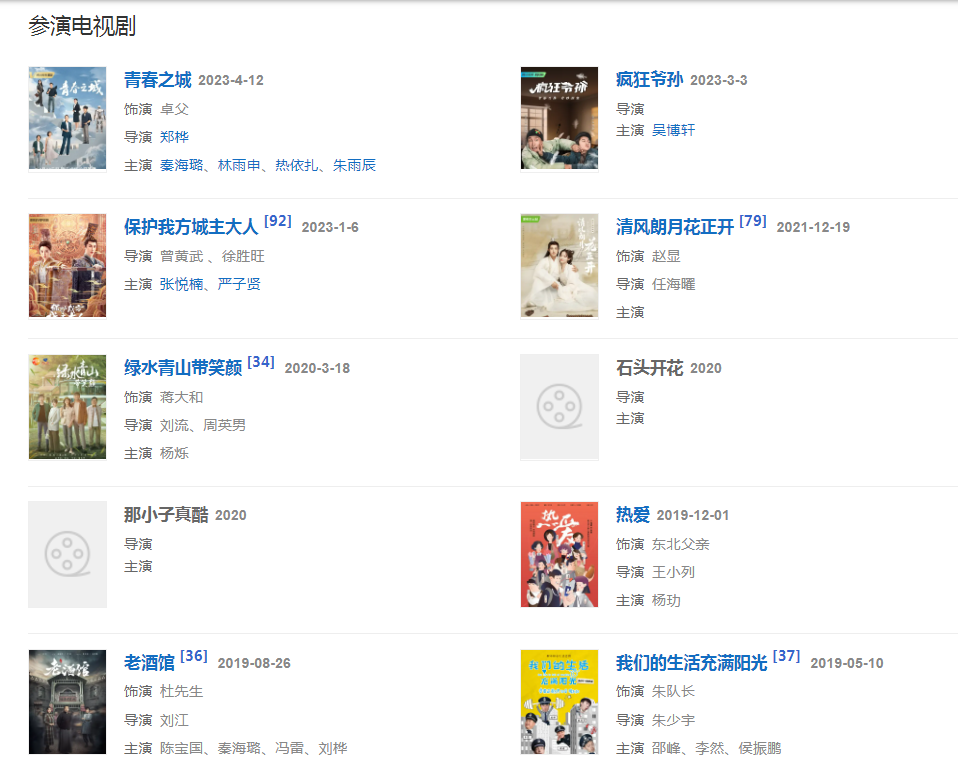
Task: Open the 热爱 poster thumbnail
Action: click(x=559, y=554)
